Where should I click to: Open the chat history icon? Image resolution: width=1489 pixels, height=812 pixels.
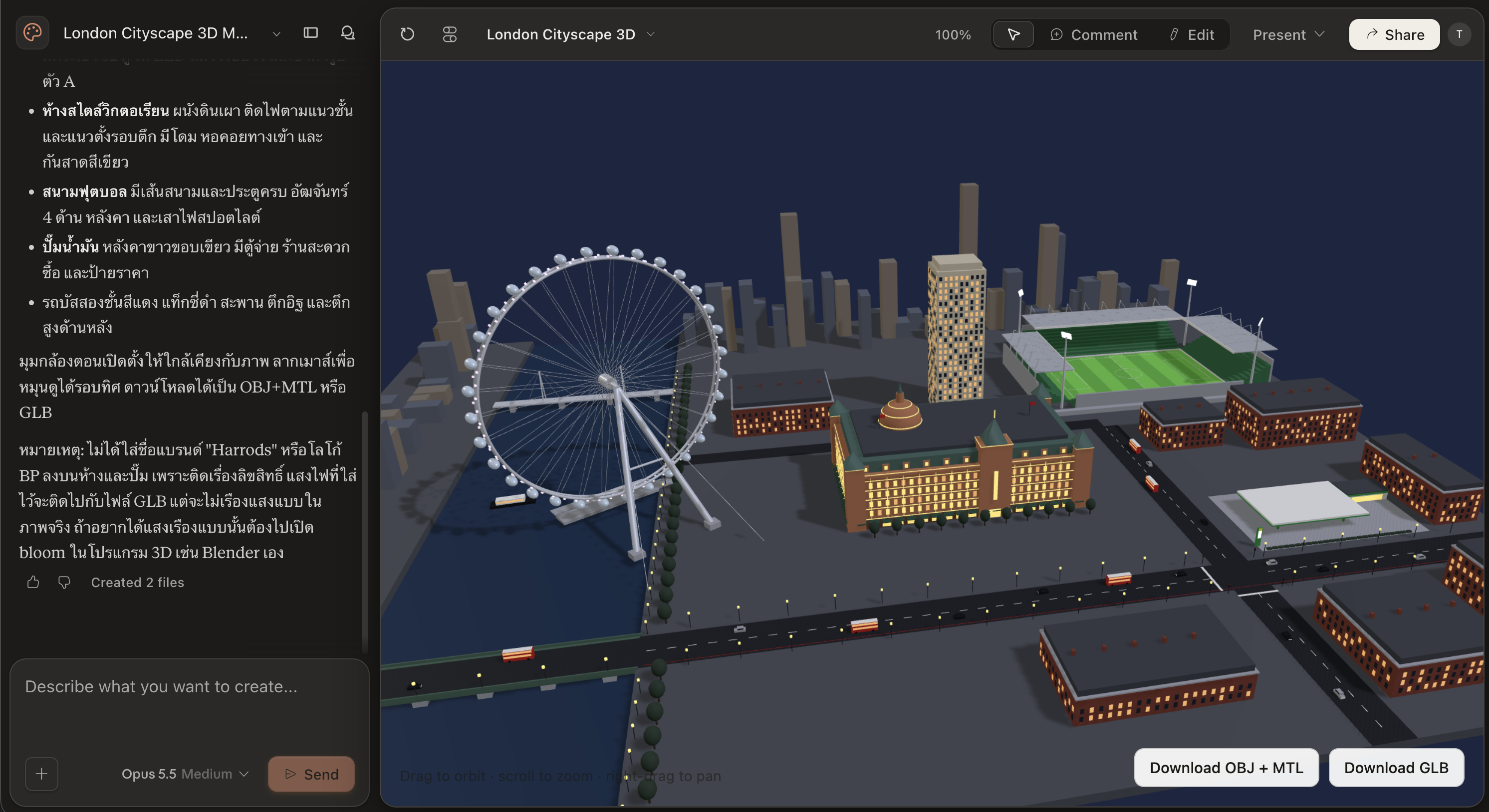(x=347, y=33)
